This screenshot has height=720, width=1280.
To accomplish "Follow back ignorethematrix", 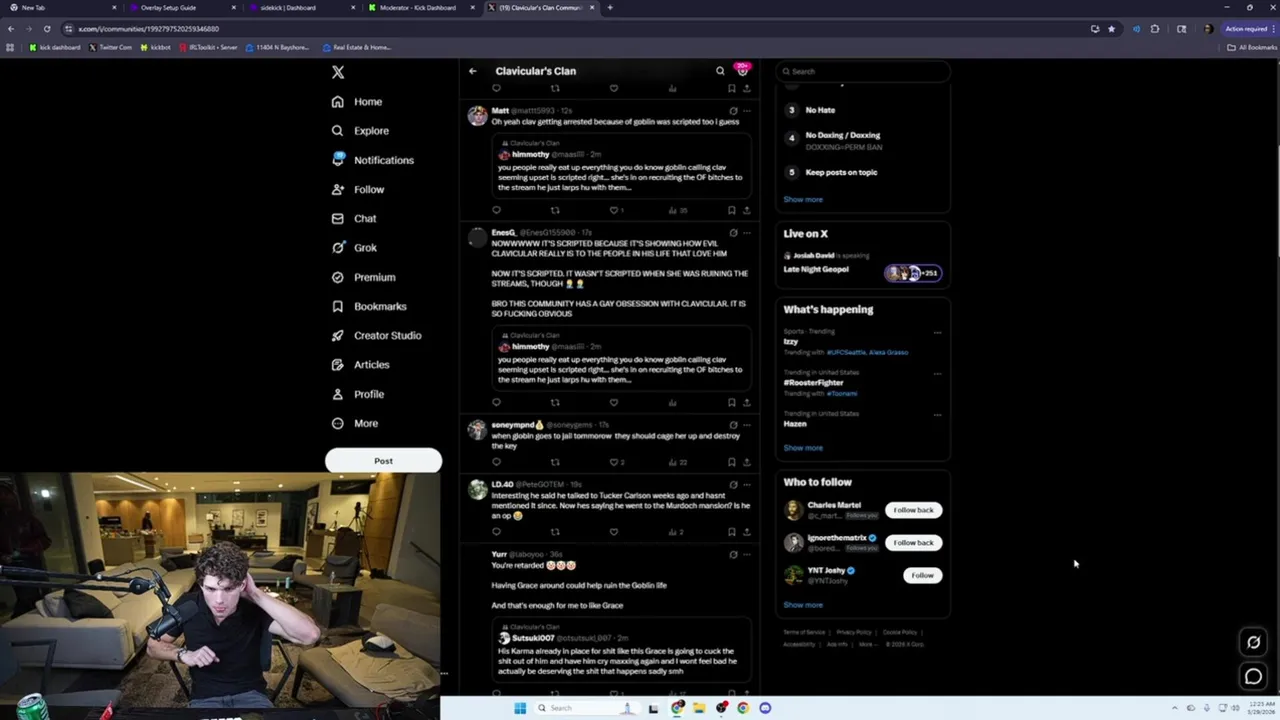I will [913, 543].
